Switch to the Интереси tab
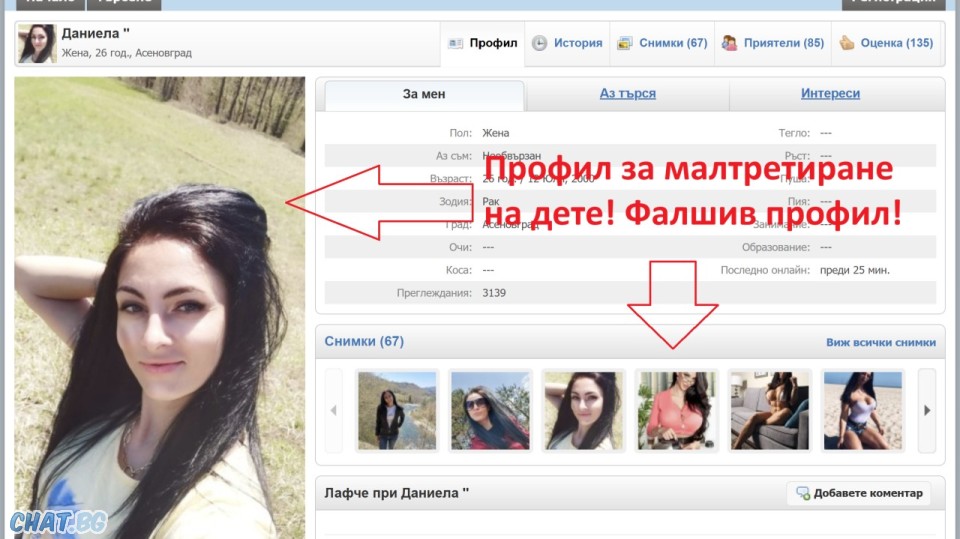Image resolution: width=960 pixels, height=539 pixels. pyautogui.click(x=830, y=94)
